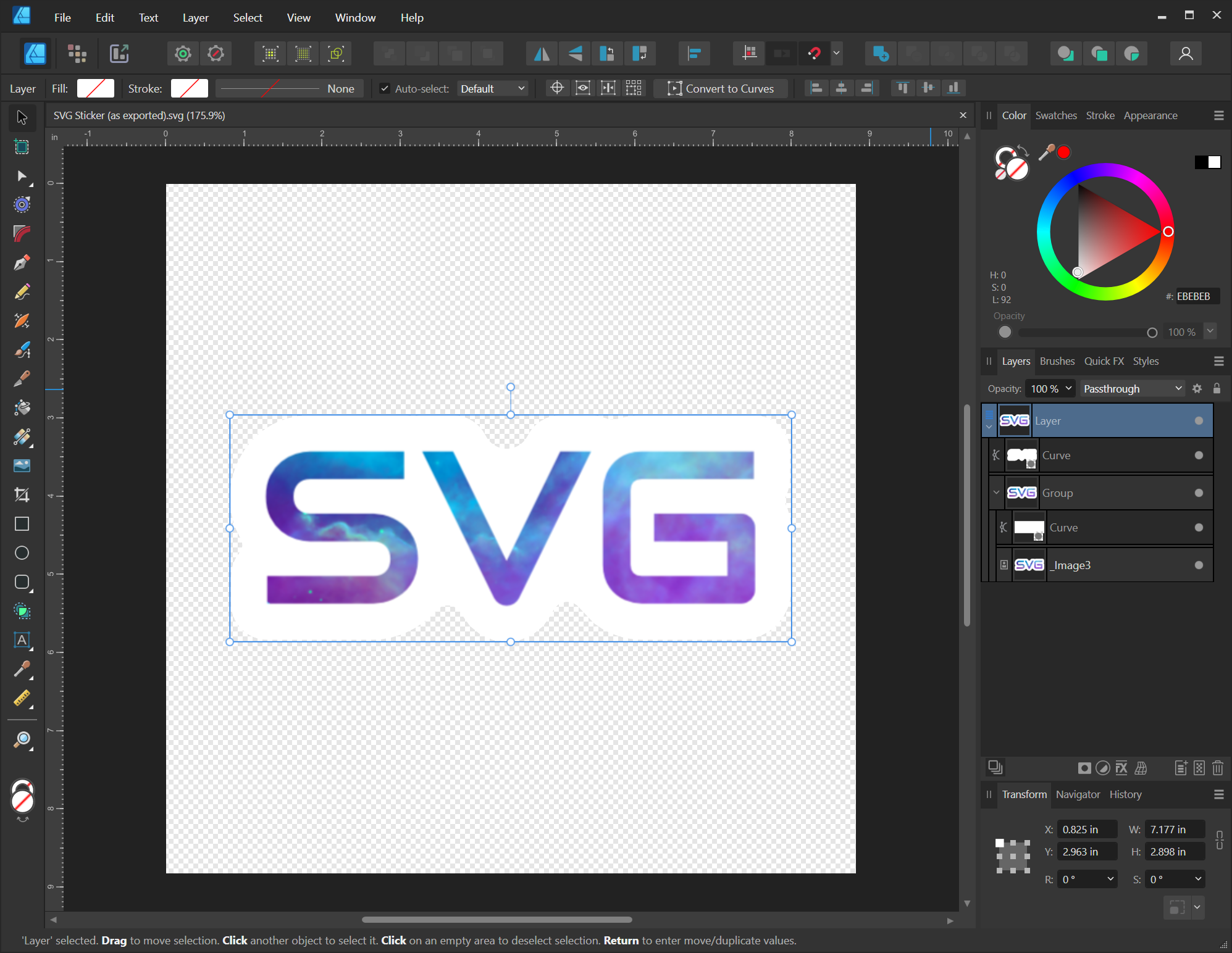This screenshot has height=953, width=1232.
Task: Close the SVG Sticker document tab
Action: point(963,115)
